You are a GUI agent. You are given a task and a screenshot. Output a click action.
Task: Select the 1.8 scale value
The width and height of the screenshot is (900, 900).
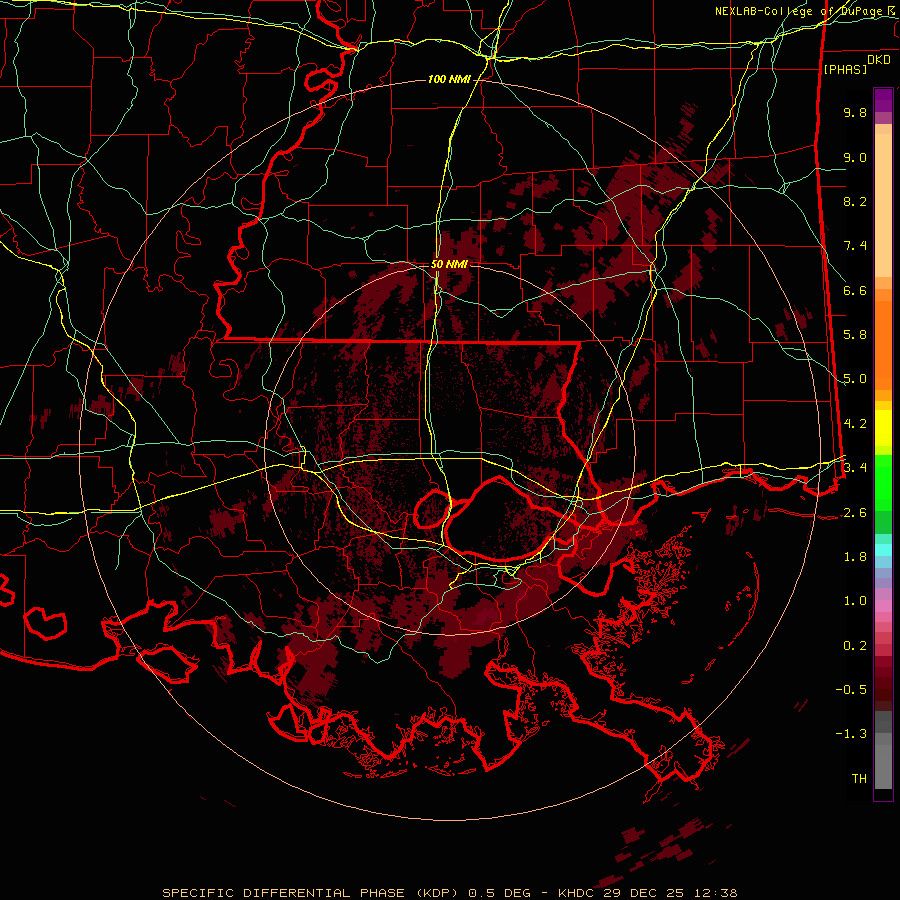tap(855, 557)
